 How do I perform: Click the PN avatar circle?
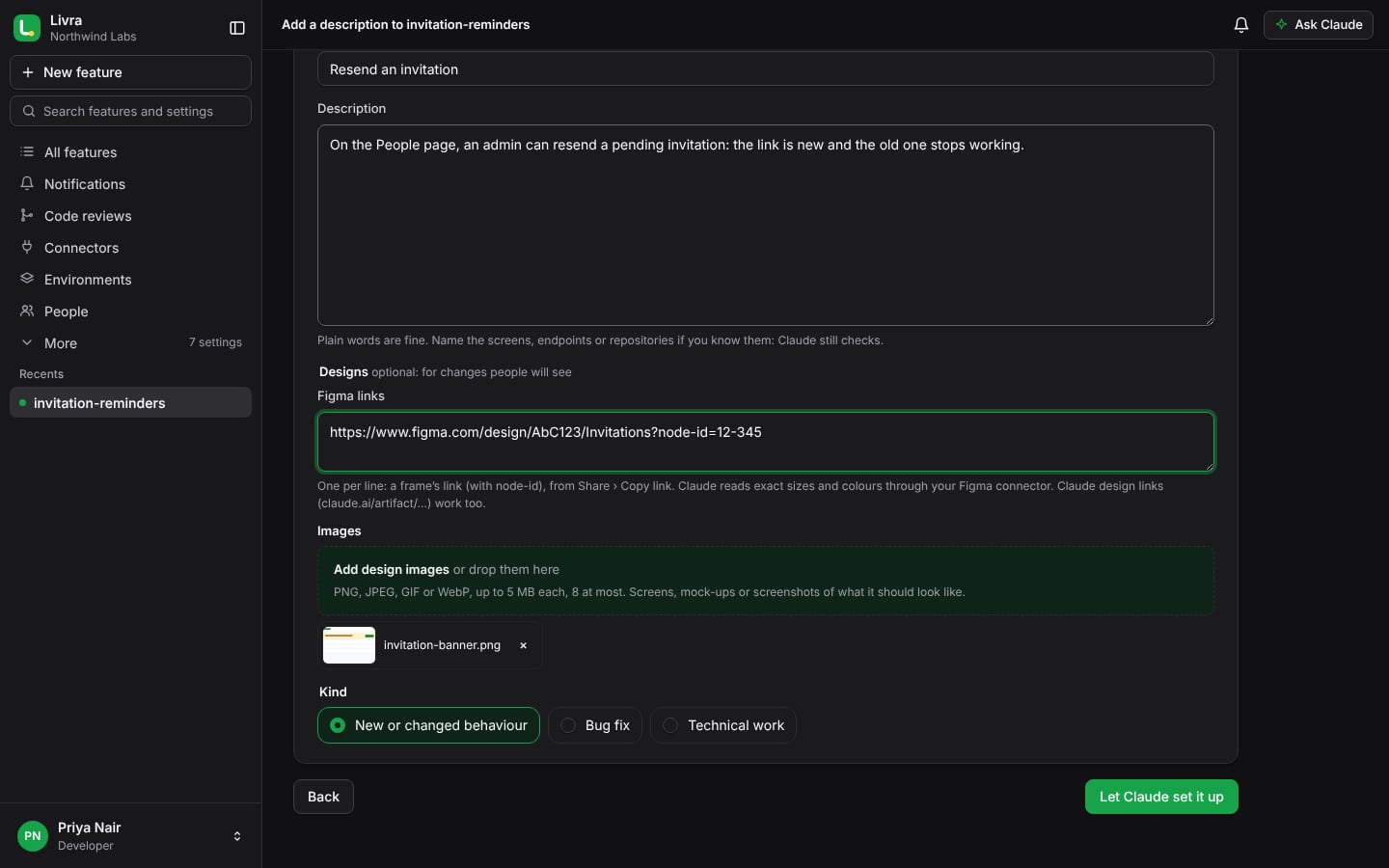(33, 836)
